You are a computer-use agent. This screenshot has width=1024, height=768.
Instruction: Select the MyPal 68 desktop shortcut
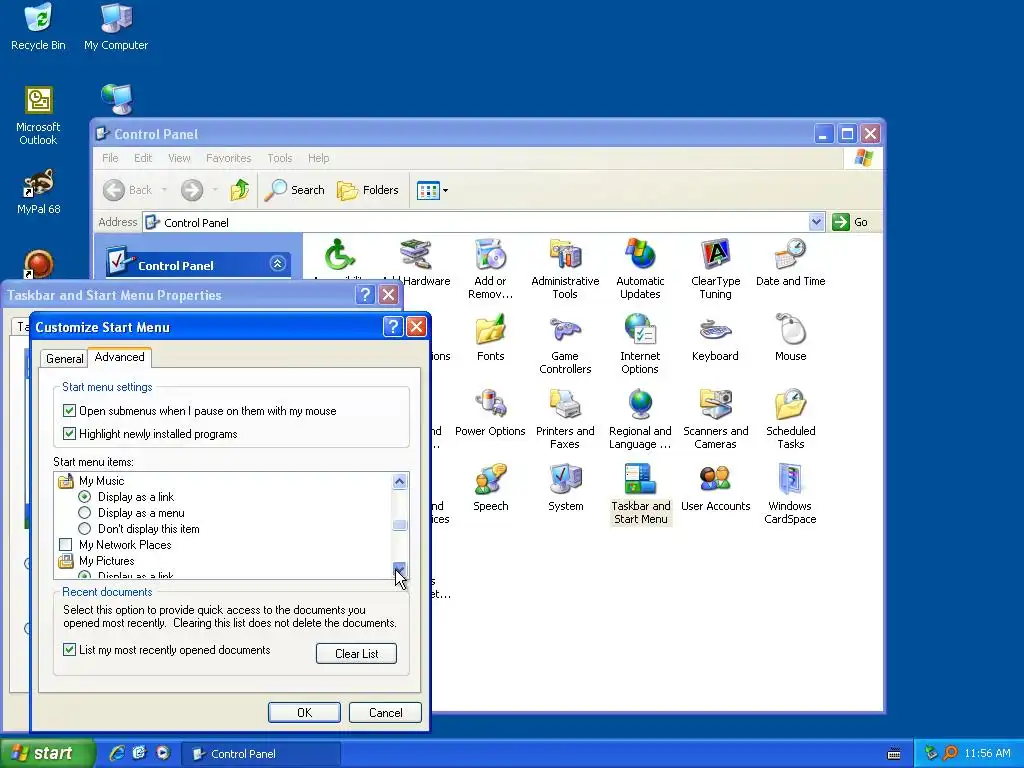pyautogui.click(x=39, y=192)
